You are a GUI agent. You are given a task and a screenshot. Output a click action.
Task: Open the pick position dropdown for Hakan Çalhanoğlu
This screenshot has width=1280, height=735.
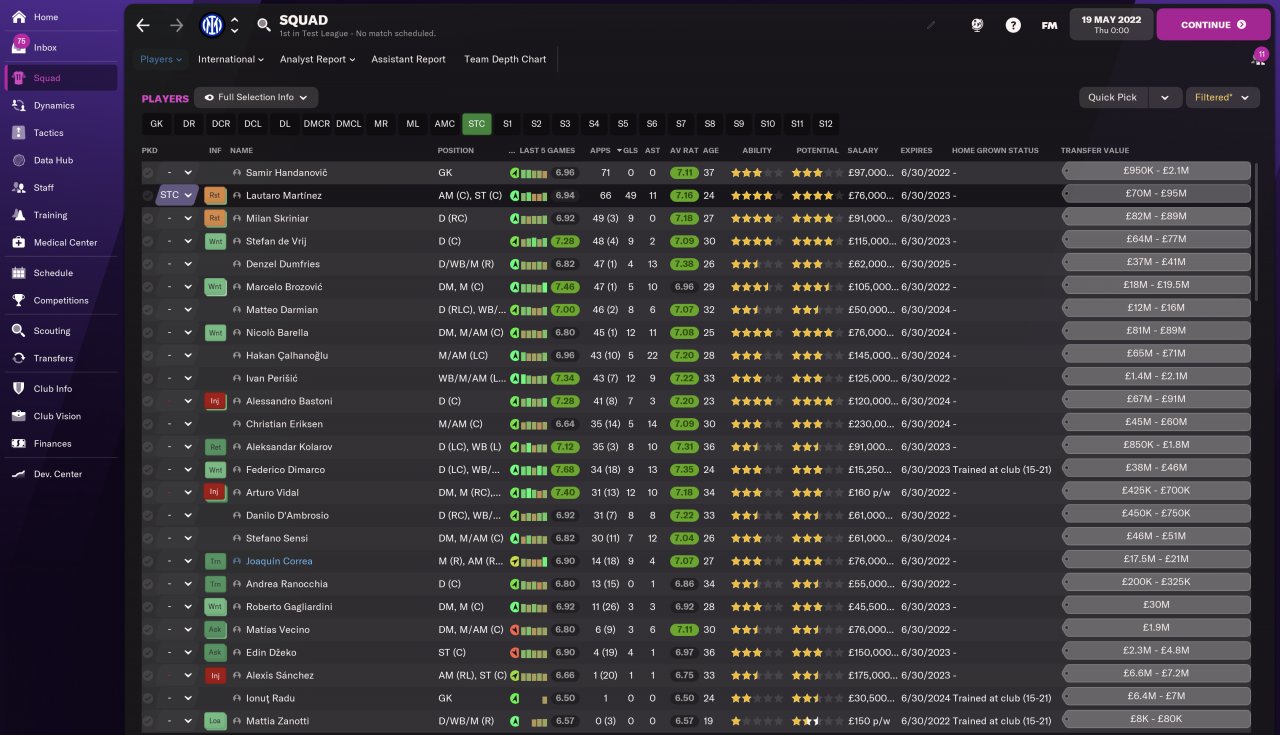point(178,355)
